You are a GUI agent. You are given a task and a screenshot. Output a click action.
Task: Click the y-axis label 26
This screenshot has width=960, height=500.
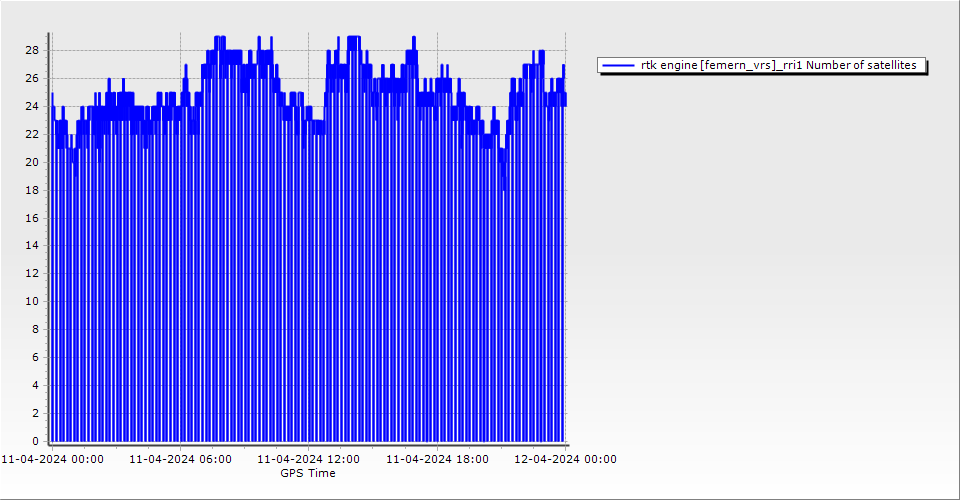tap(32, 78)
